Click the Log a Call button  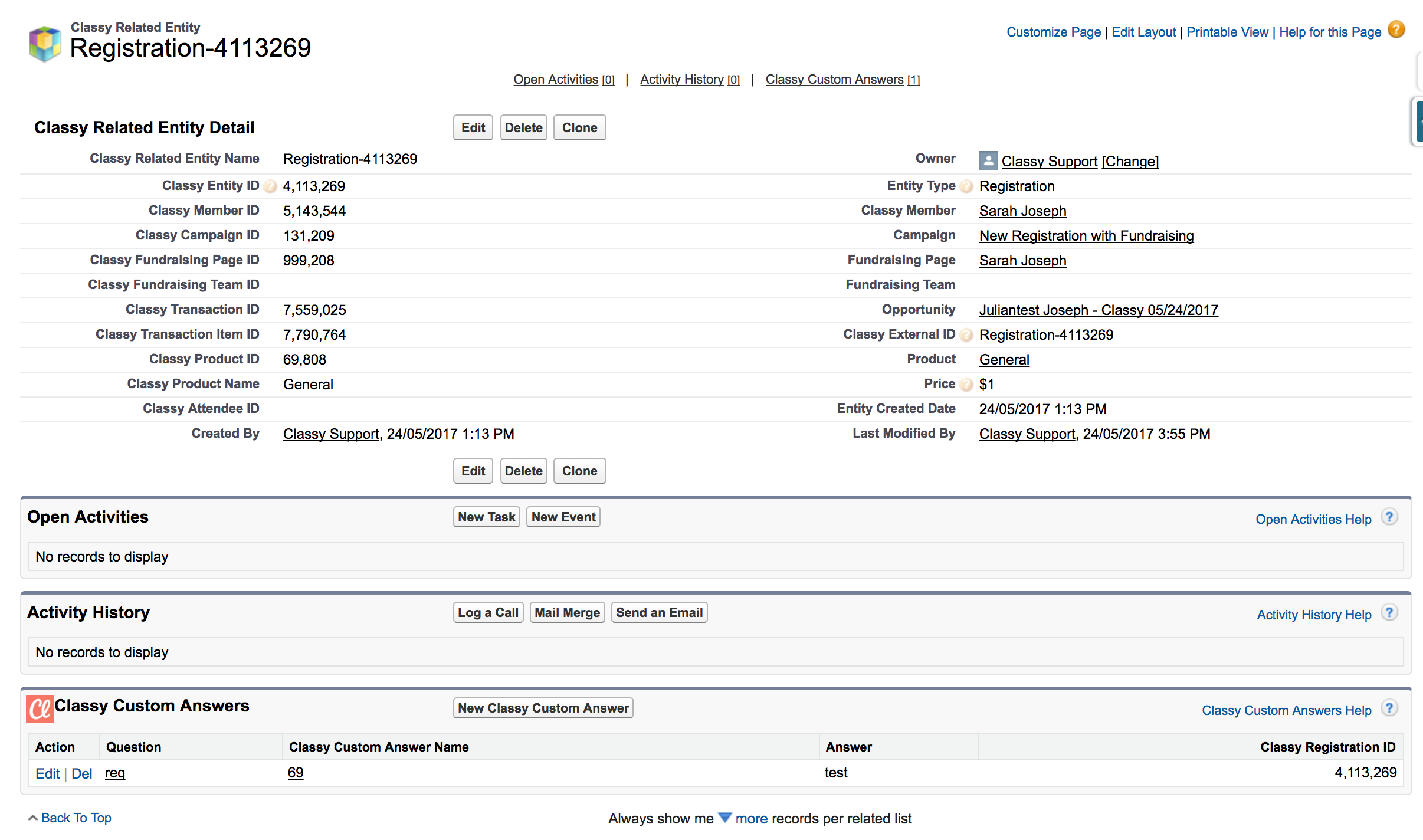click(488, 613)
